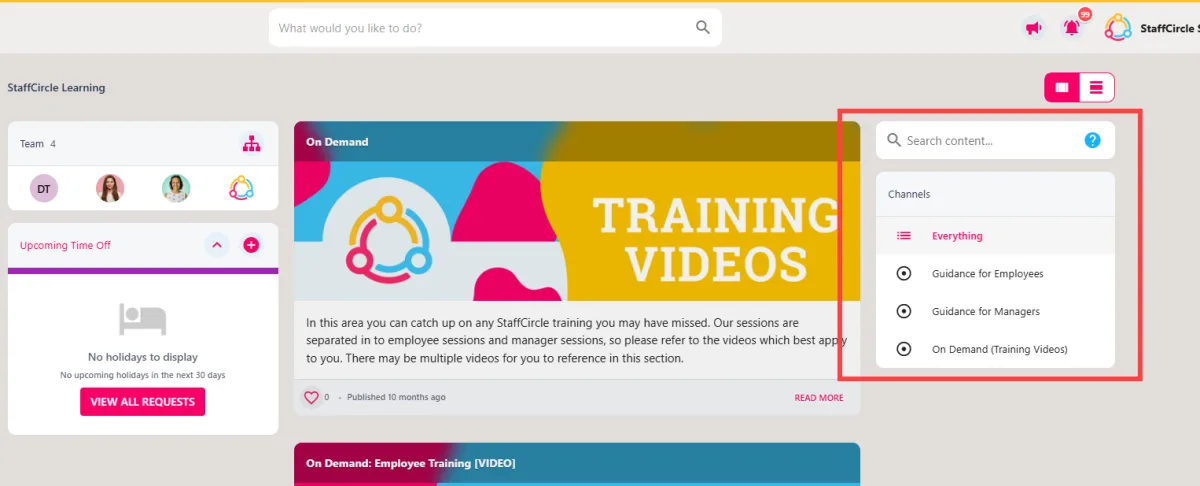Open the help question mark icon
The width and height of the screenshot is (1200, 486).
click(x=1093, y=141)
